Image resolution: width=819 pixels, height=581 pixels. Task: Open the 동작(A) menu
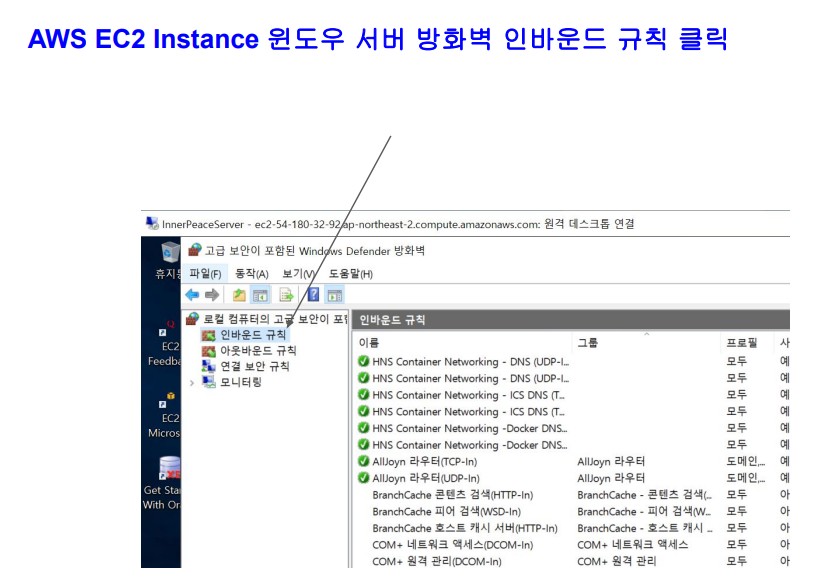[x=252, y=274]
